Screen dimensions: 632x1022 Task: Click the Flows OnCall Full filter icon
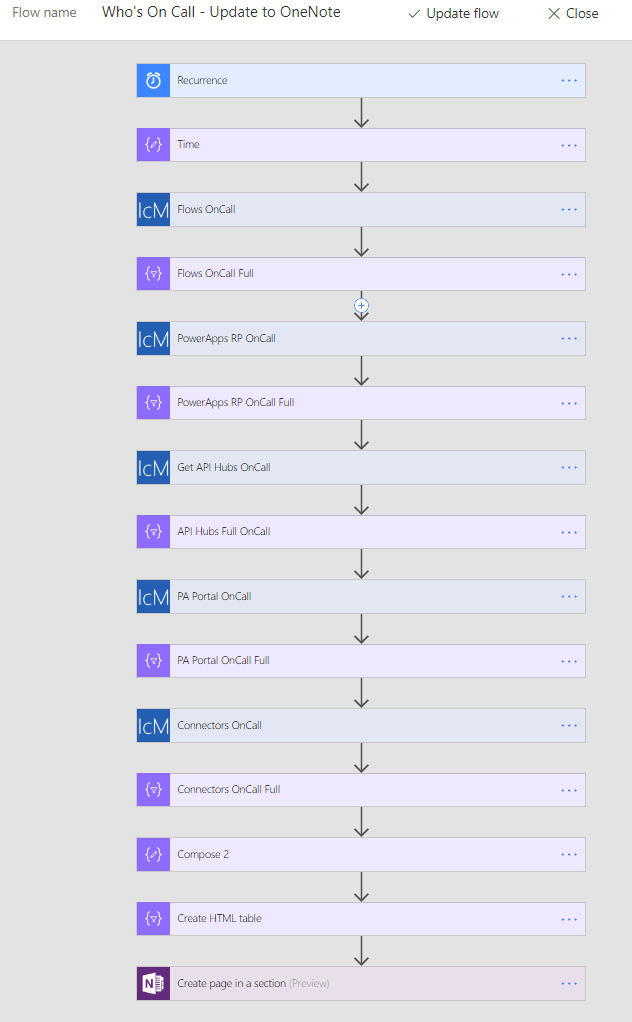[x=153, y=274]
